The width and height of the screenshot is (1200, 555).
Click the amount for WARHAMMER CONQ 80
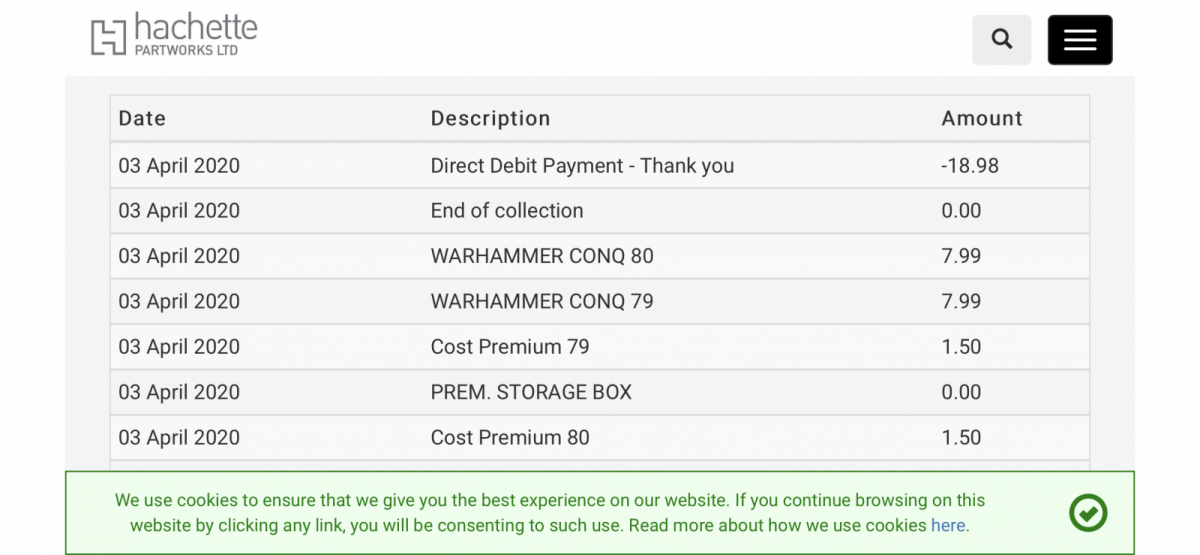pyautogui.click(x=961, y=256)
